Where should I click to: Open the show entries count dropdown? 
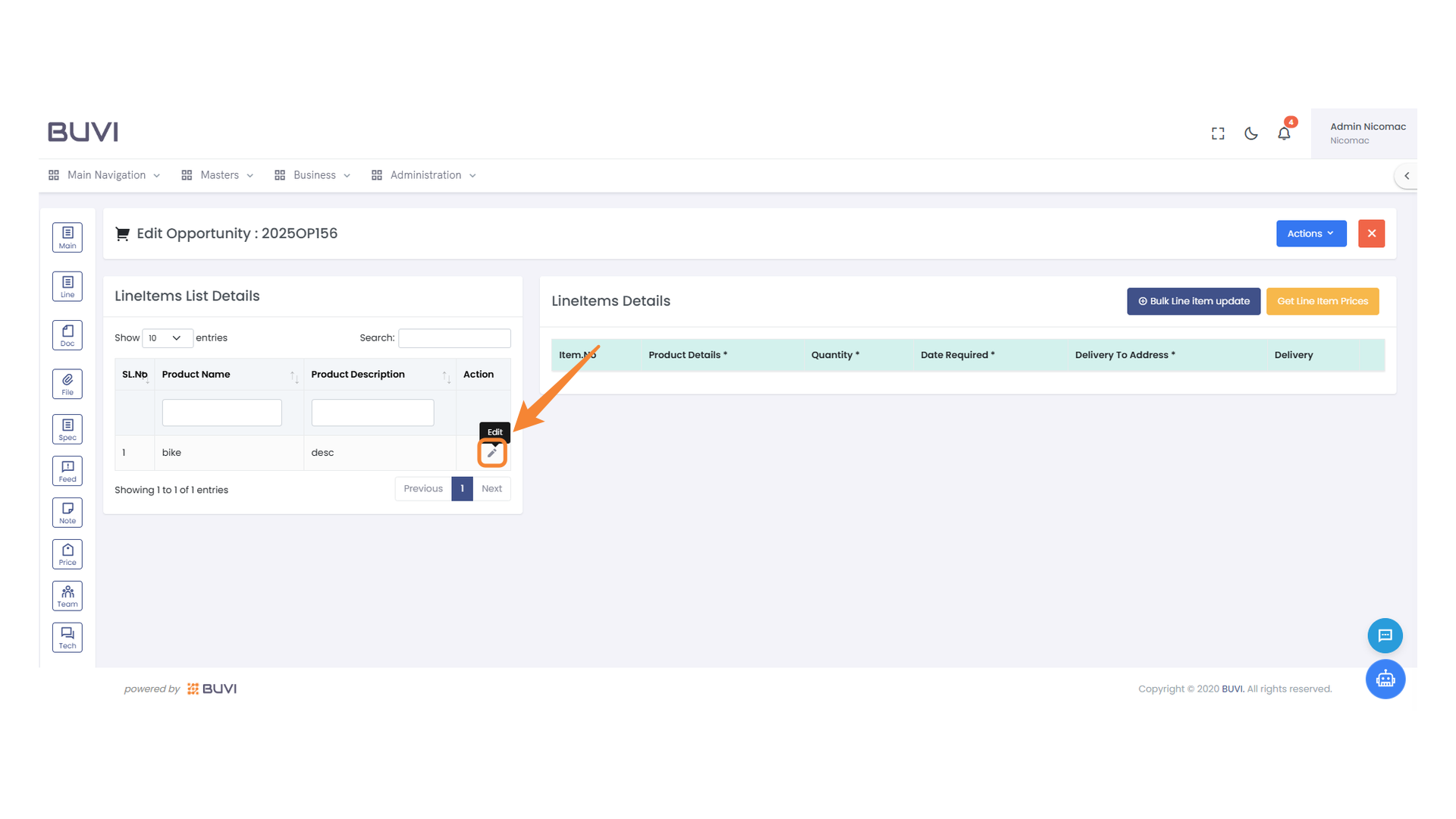point(167,338)
